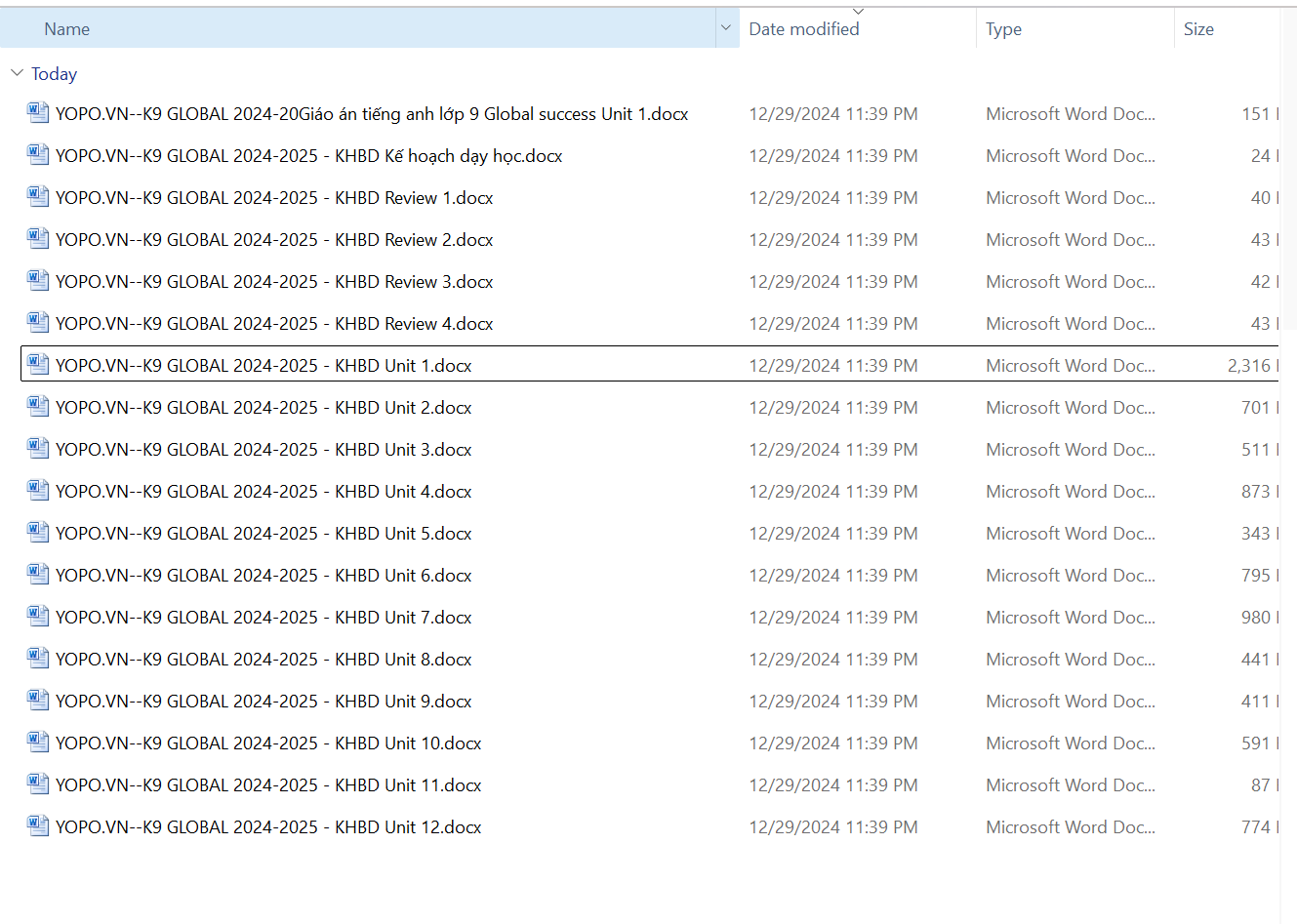Click the date modified cell of Unit 12.docx
The width and height of the screenshot is (1297, 924).
pyautogui.click(x=833, y=827)
